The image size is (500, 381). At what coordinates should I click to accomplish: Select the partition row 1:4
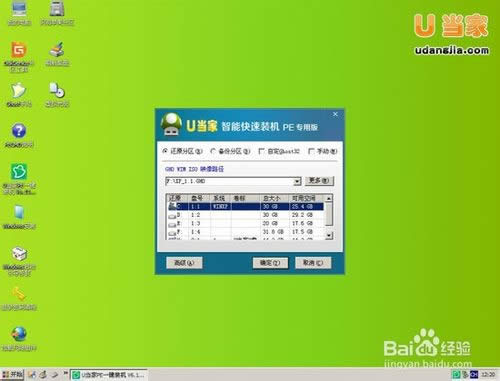(246, 232)
